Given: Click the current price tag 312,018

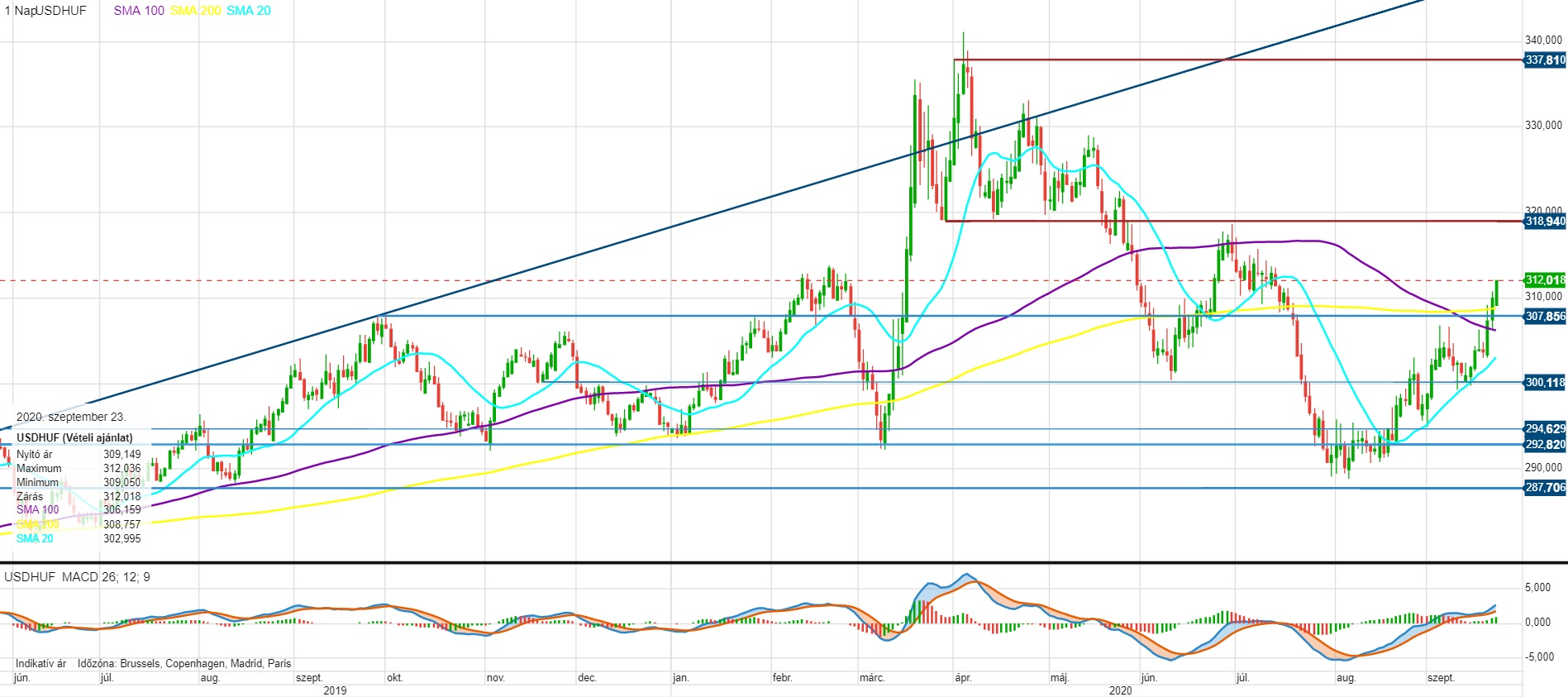Looking at the screenshot, I should [1545, 280].
